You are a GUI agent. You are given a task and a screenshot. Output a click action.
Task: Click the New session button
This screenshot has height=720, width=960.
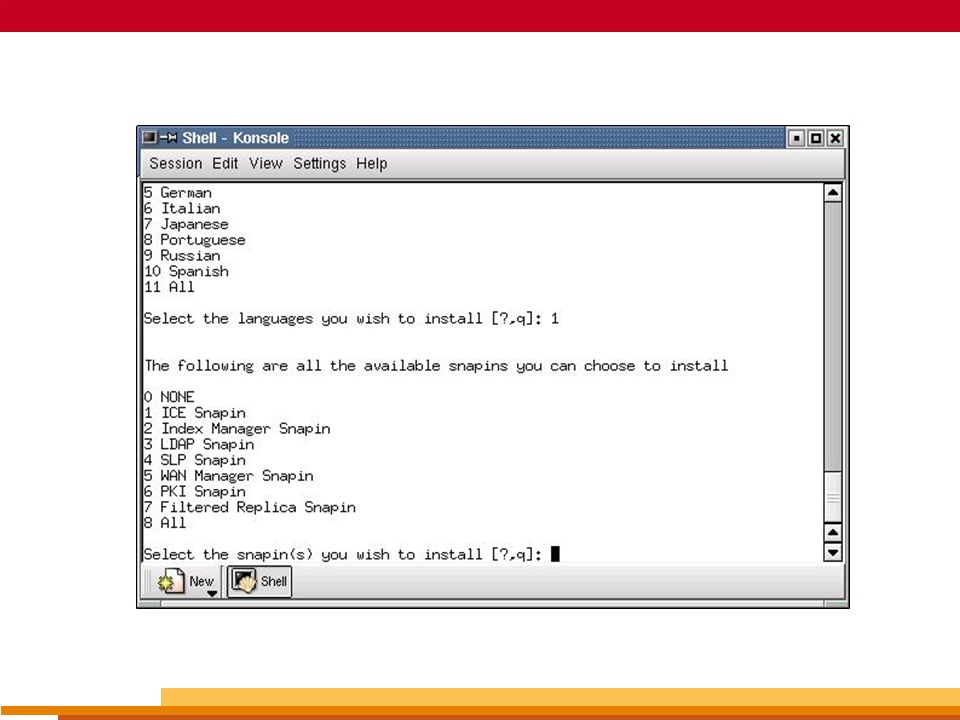point(186,581)
